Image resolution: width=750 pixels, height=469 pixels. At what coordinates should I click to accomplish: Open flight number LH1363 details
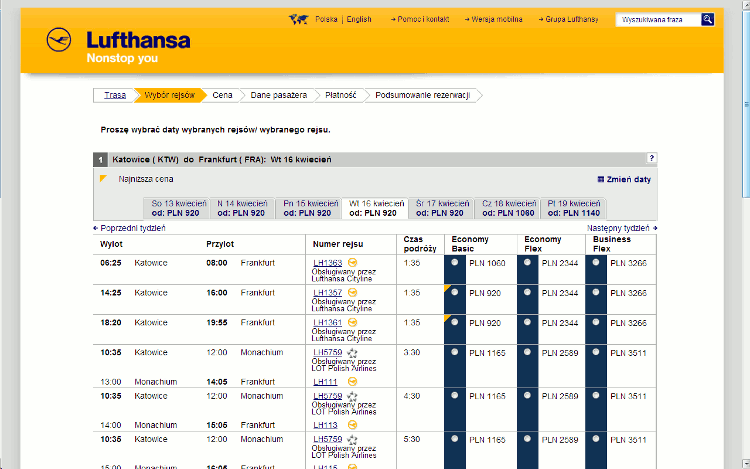(x=328, y=262)
